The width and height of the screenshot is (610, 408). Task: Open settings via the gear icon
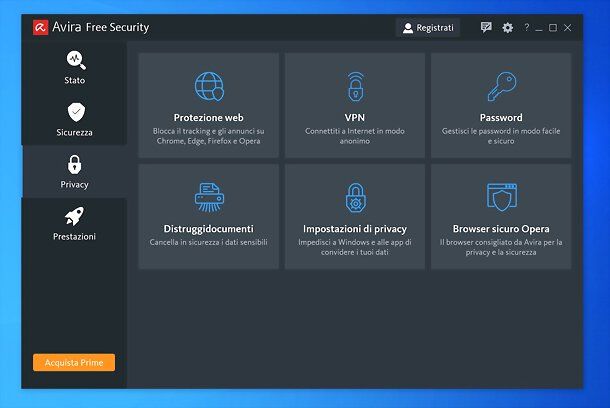point(507,28)
